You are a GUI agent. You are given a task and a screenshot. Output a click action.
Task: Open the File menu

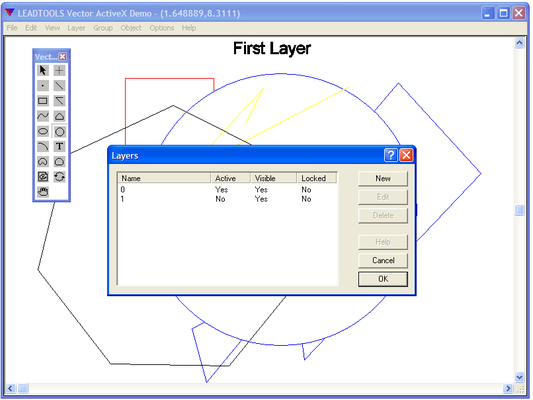point(12,28)
